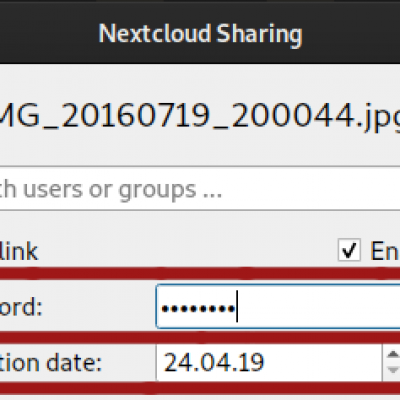The height and width of the screenshot is (400, 400).
Task: Focus the search users or groups field
Action: 200,189
